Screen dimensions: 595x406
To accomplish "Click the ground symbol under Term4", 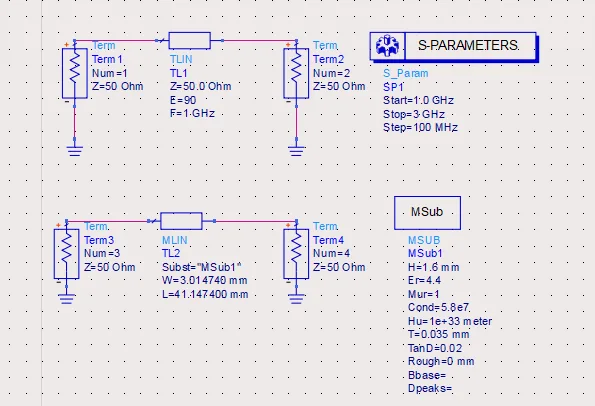I will (296, 299).
